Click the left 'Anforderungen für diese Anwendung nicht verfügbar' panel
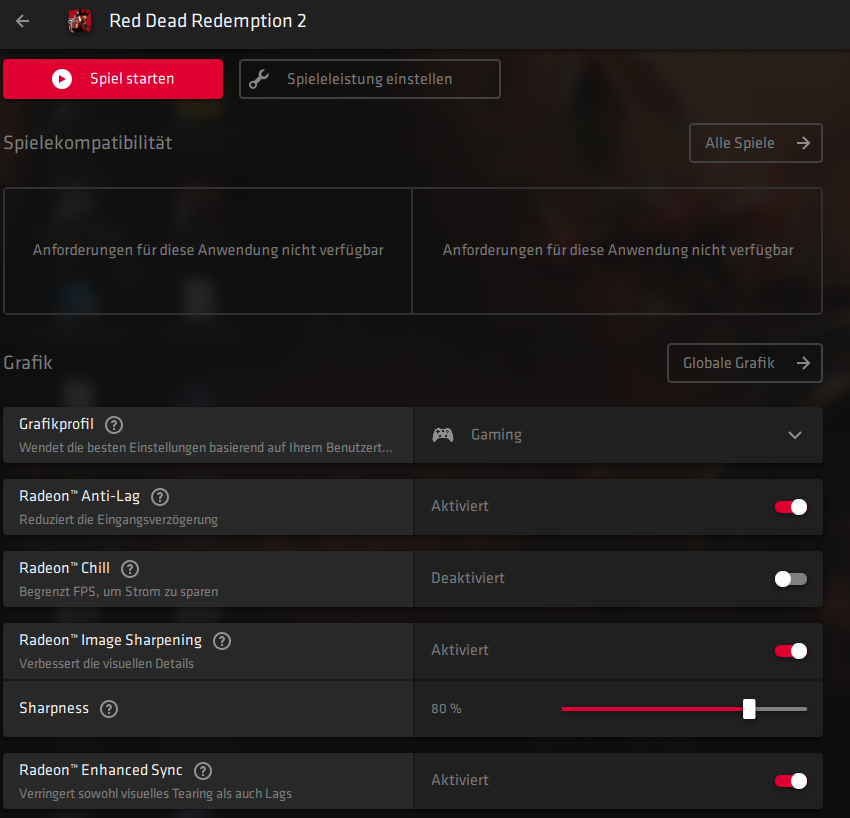 tap(208, 250)
